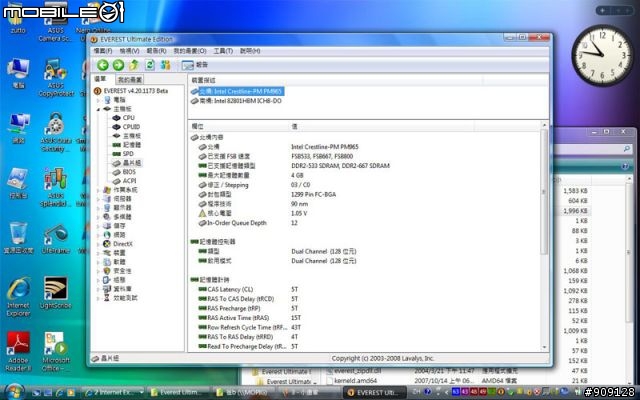Go forward with the green right arrow
Viewport: 640px width, 400px height.
pyautogui.click(x=118, y=65)
